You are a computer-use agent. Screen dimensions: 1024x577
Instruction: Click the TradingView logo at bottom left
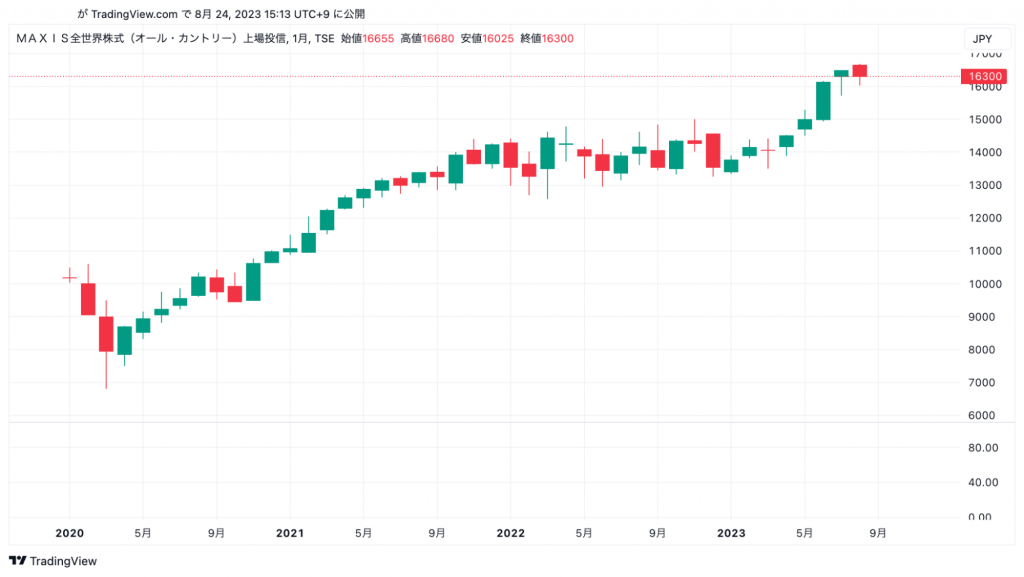[53, 561]
